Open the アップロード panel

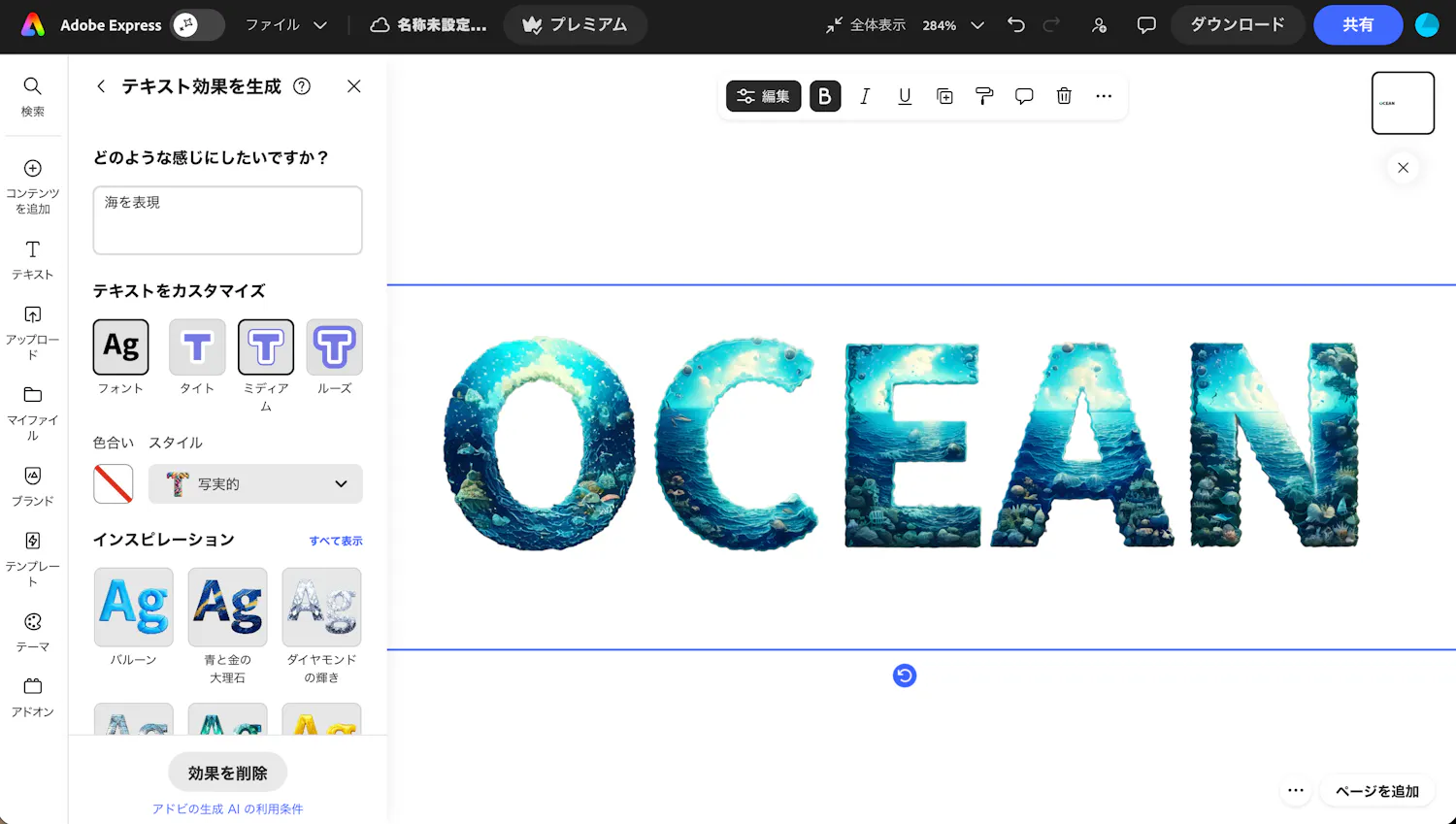[x=32, y=329]
